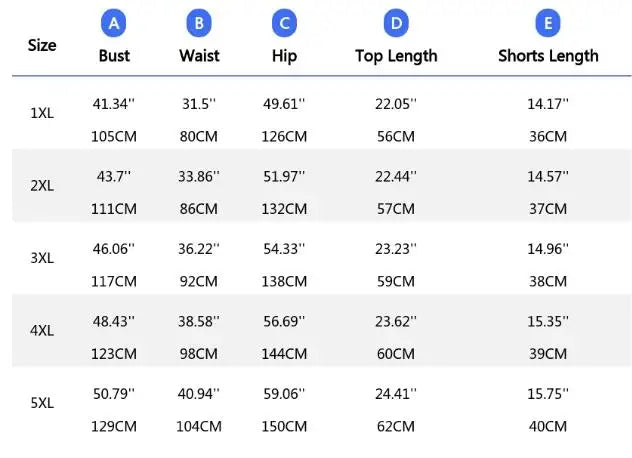Click the 40.94'' waist value

pos(199,393)
